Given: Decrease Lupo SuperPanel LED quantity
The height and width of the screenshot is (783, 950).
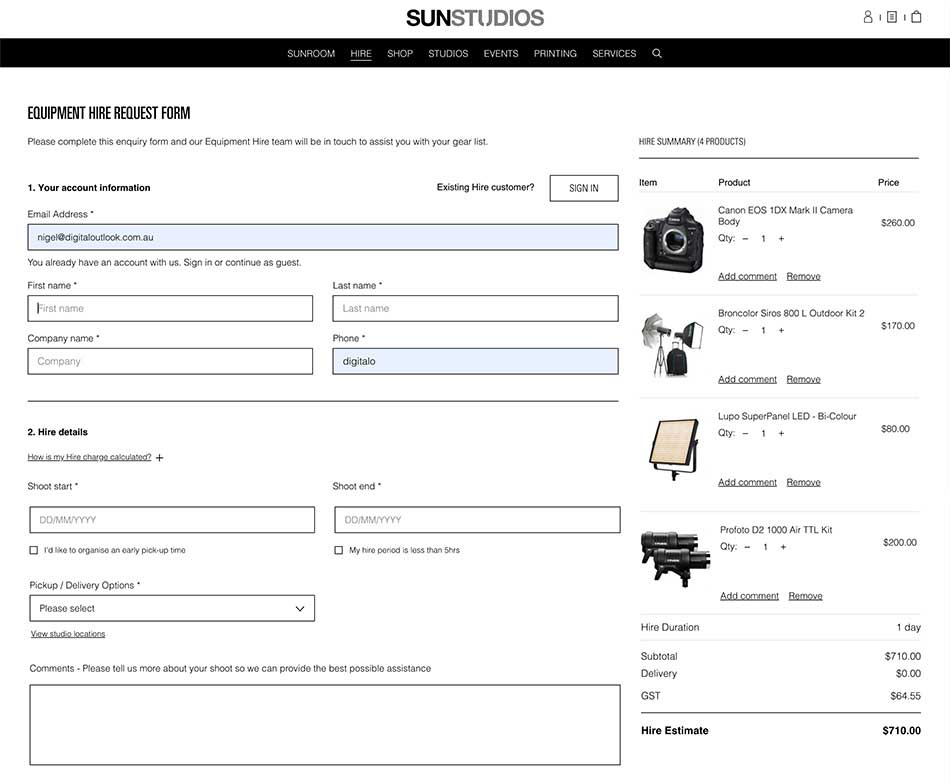Looking at the screenshot, I should coord(745,433).
